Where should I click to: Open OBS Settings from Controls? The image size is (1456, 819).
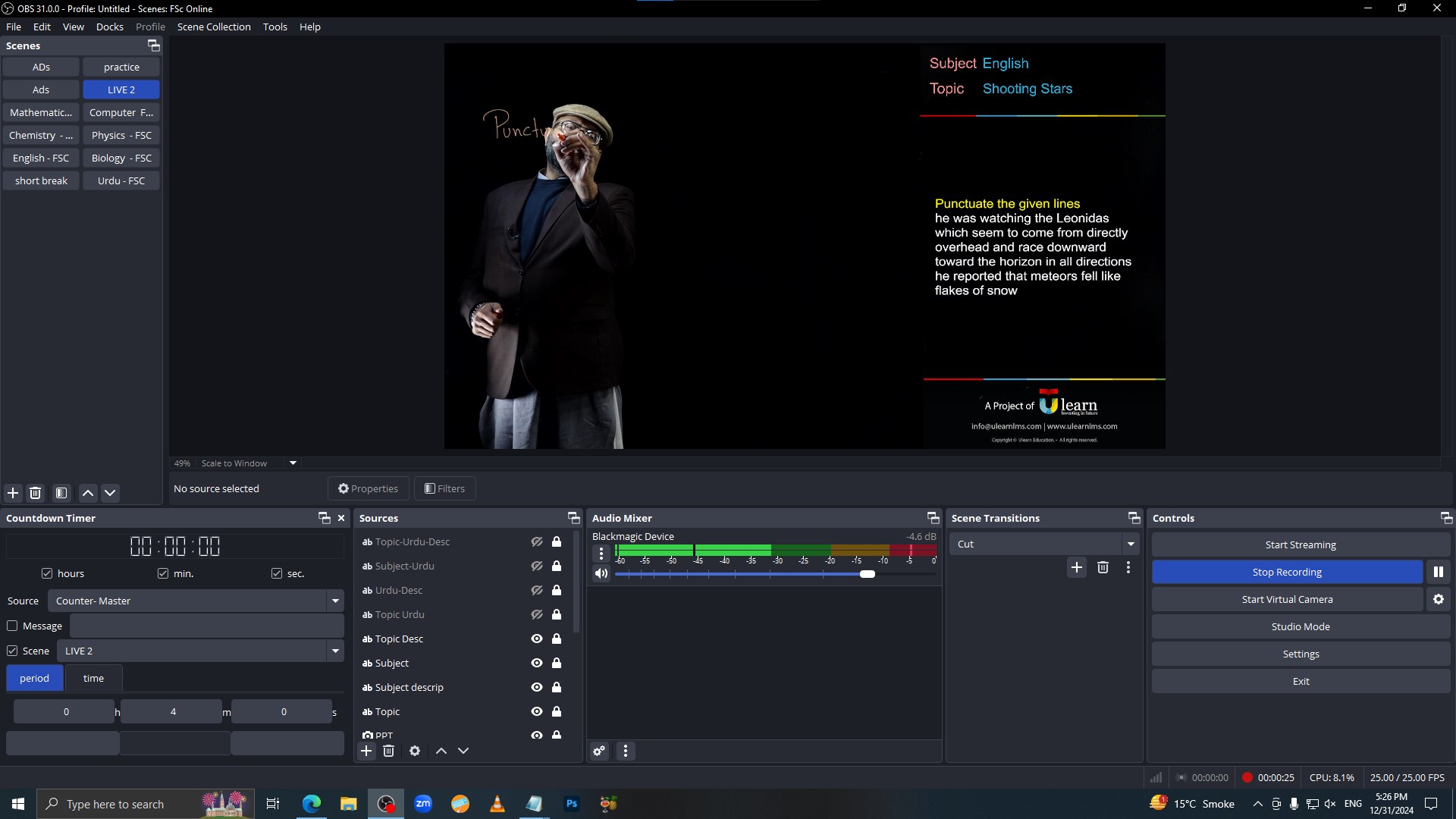tap(1301, 654)
